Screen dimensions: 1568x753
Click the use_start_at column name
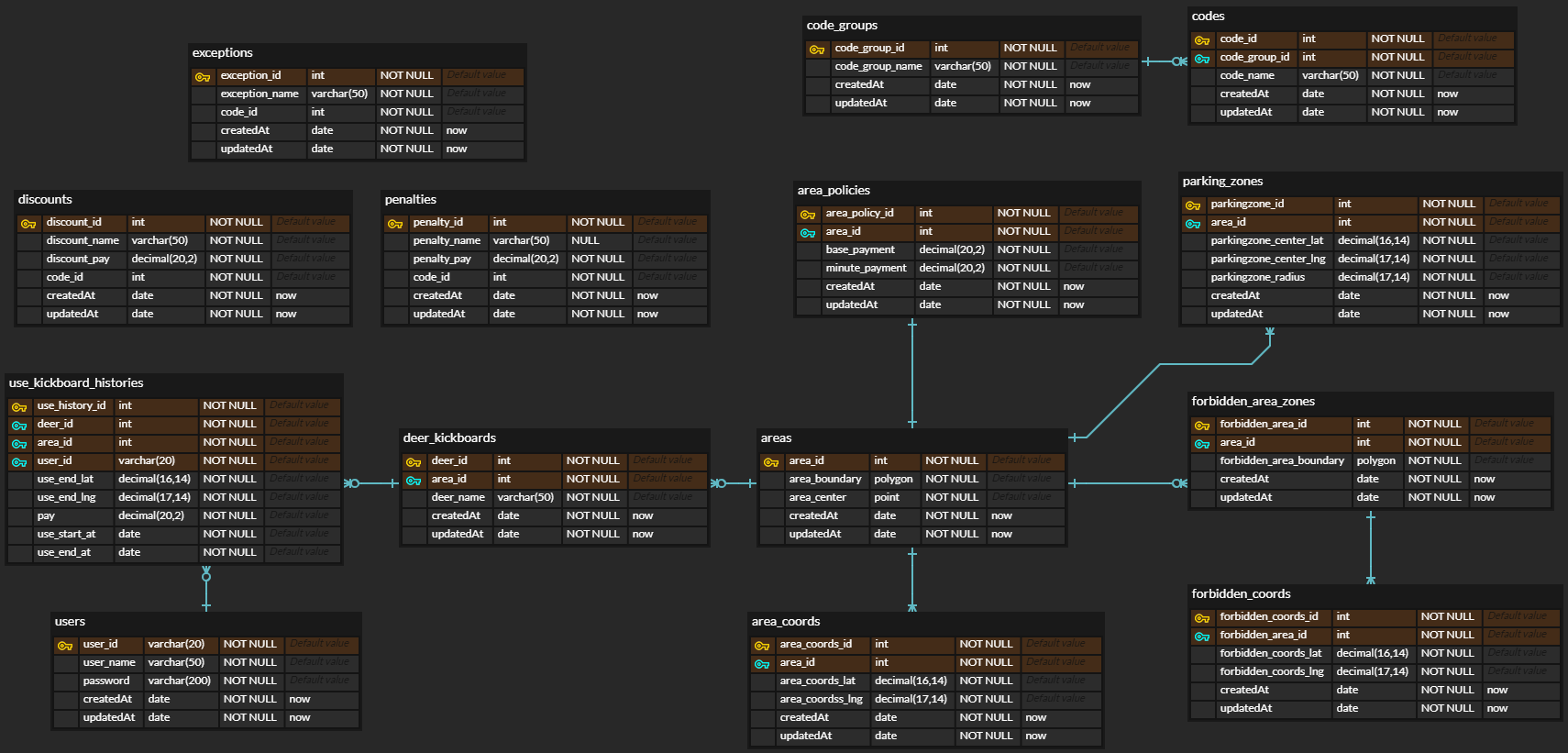coord(66,534)
